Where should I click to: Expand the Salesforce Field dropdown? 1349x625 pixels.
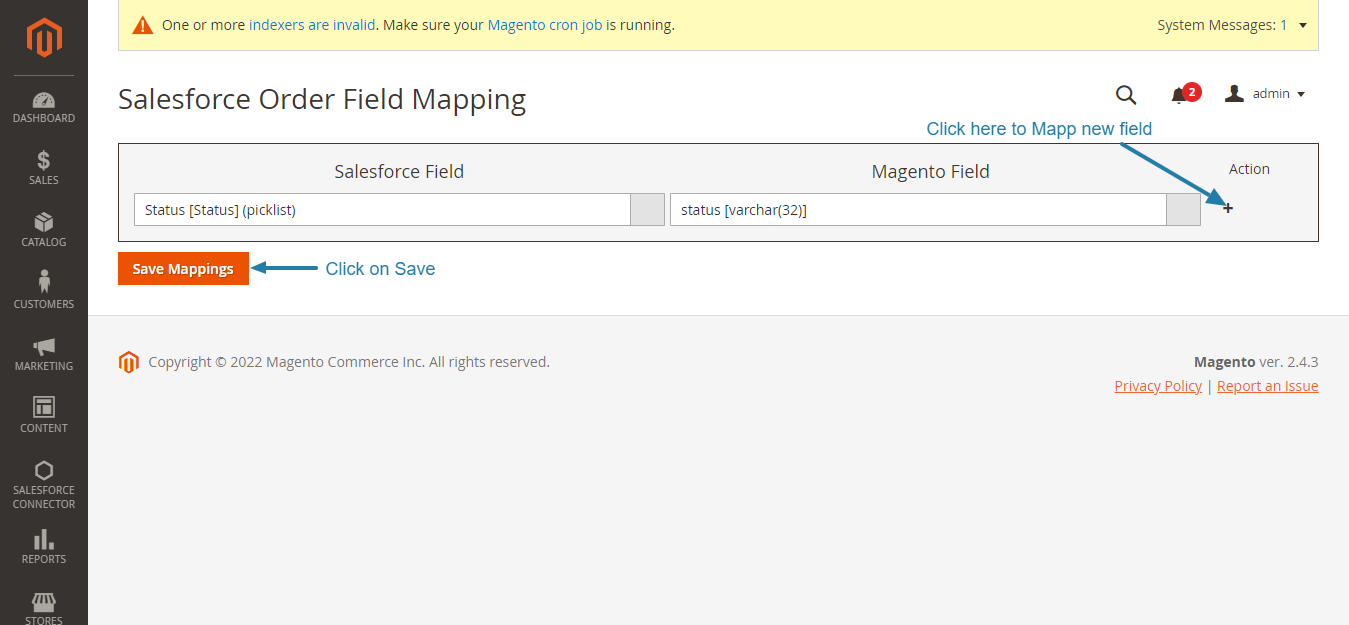click(647, 209)
